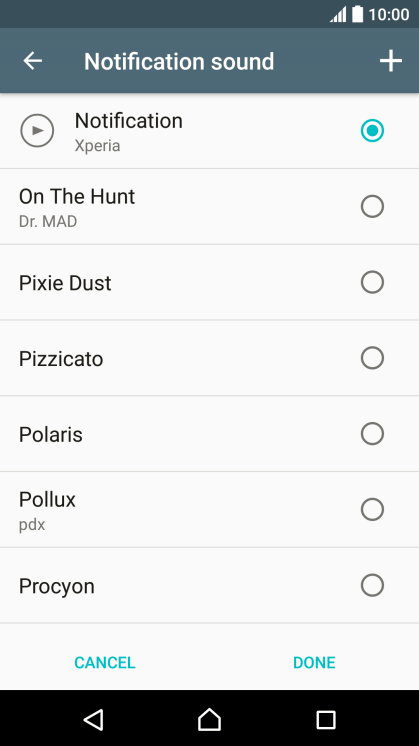Choose Procyon radio button
This screenshot has width=419, height=746.
click(x=372, y=585)
